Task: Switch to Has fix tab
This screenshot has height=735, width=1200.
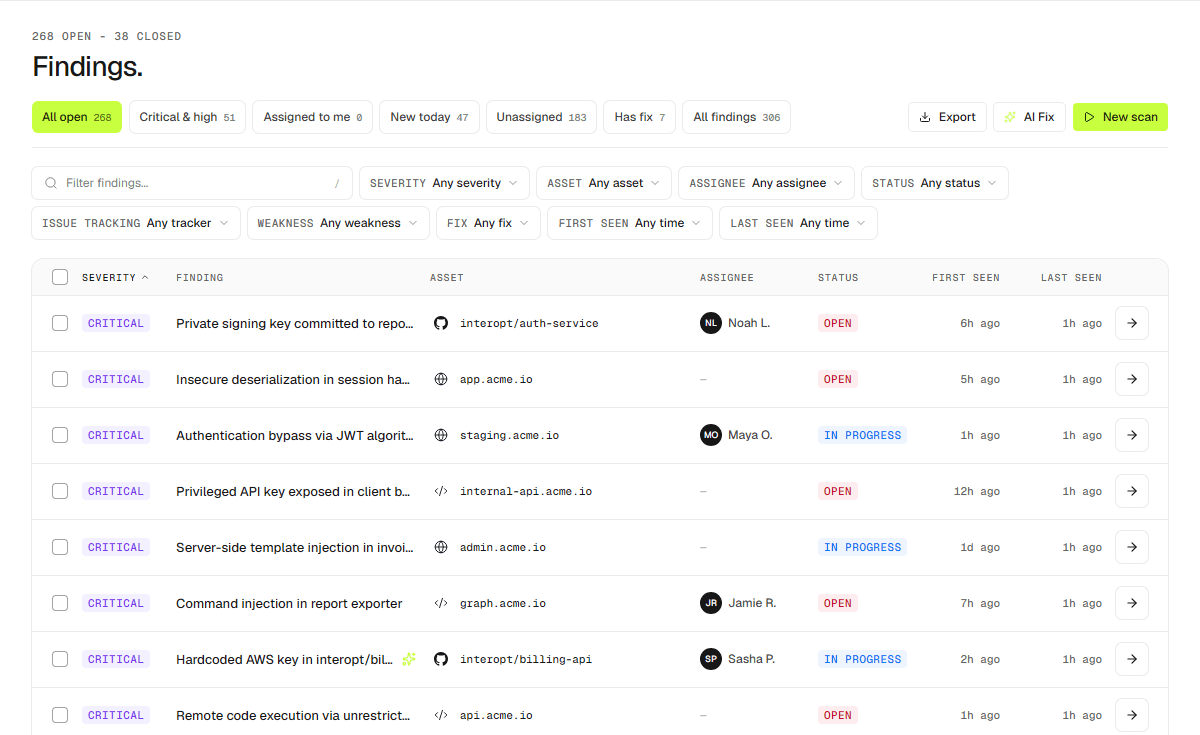Action: (640, 117)
